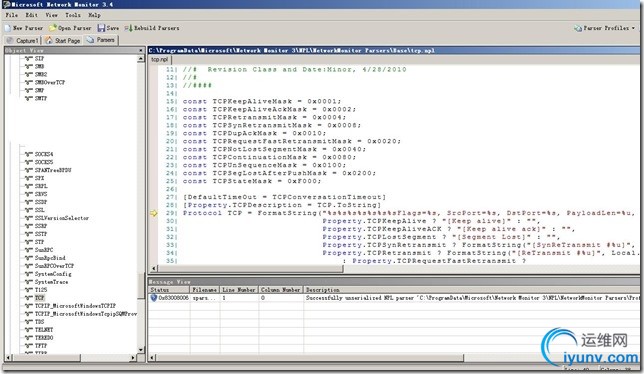
Task: Select the TFTP tree item
Action: 41,346
